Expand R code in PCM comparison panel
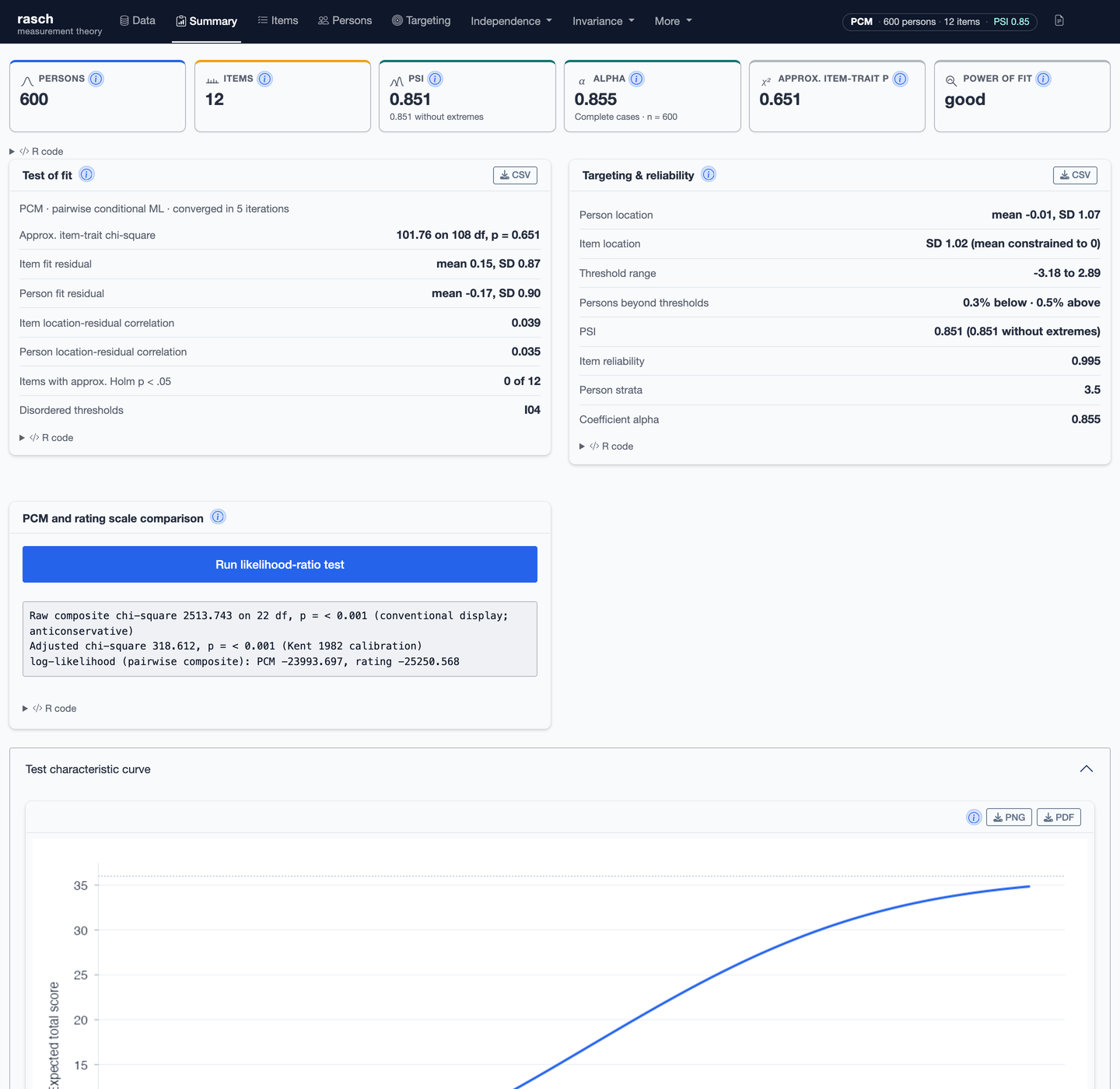 (50, 709)
